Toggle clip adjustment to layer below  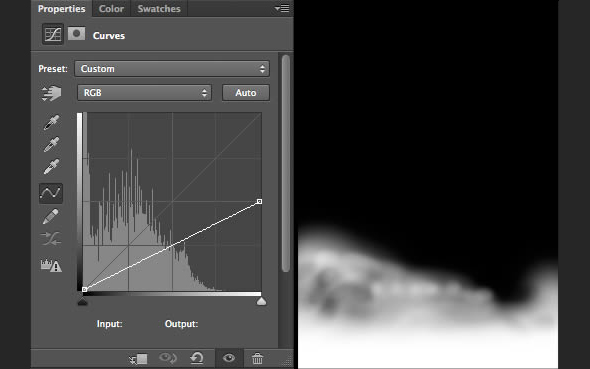pyautogui.click(x=138, y=358)
